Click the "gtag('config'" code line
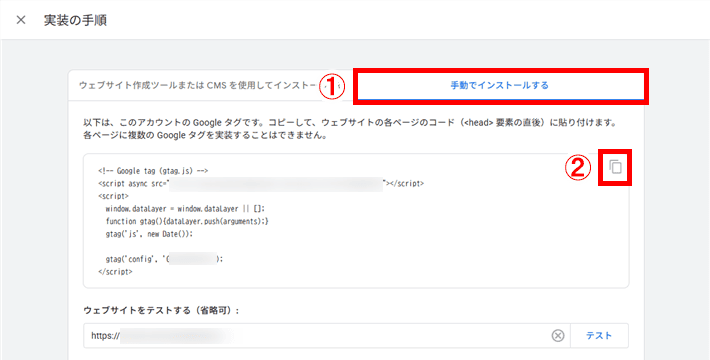Screen dimensions: 710x360 click(164, 259)
